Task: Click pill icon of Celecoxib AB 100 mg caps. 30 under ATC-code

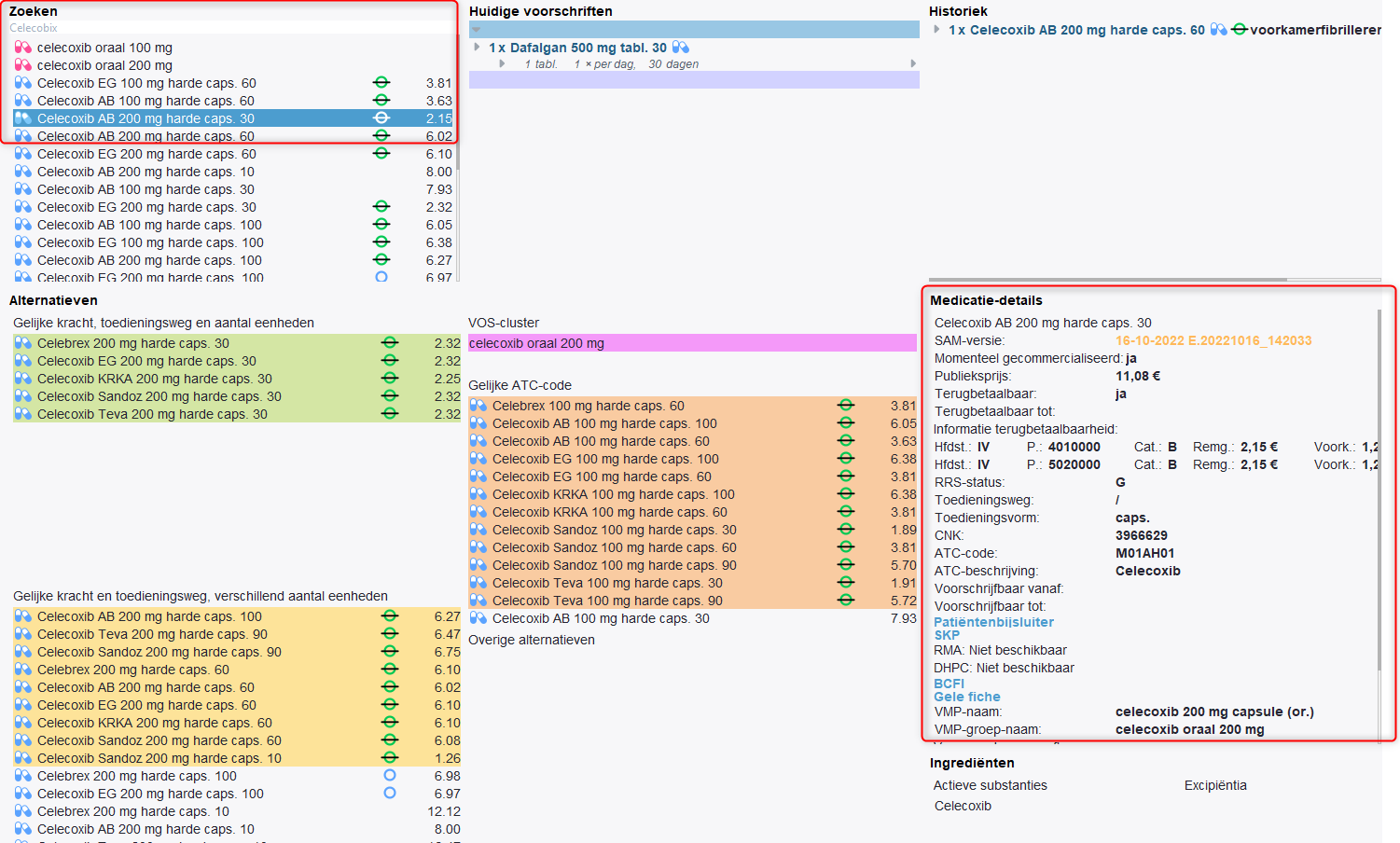Action: tap(478, 618)
